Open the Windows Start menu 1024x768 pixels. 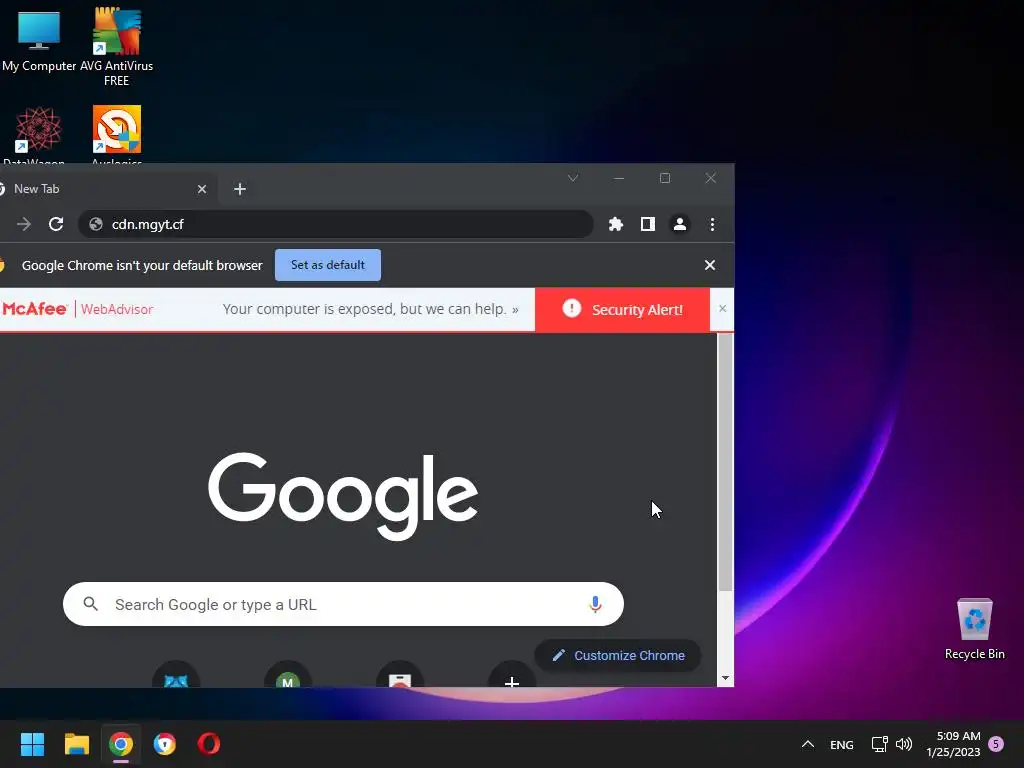32,744
